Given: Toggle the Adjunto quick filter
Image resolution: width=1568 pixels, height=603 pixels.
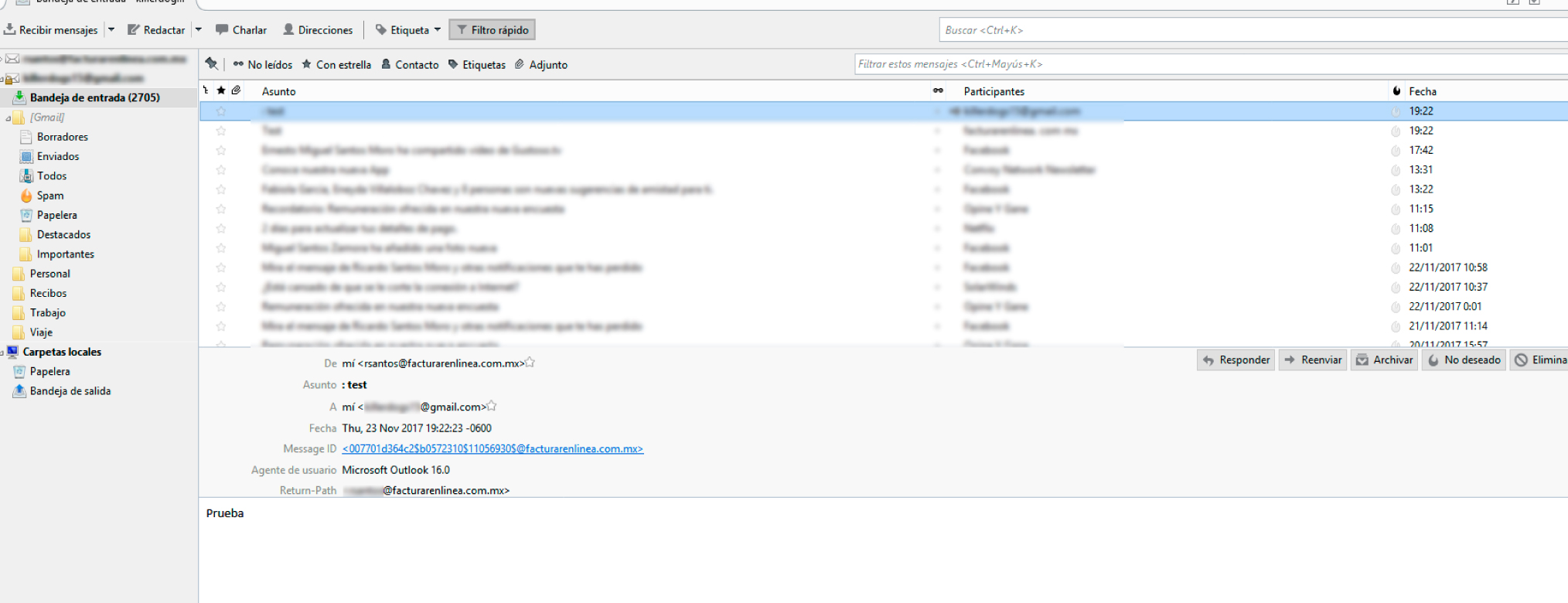Looking at the screenshot, I should click(x=541, y=64).
